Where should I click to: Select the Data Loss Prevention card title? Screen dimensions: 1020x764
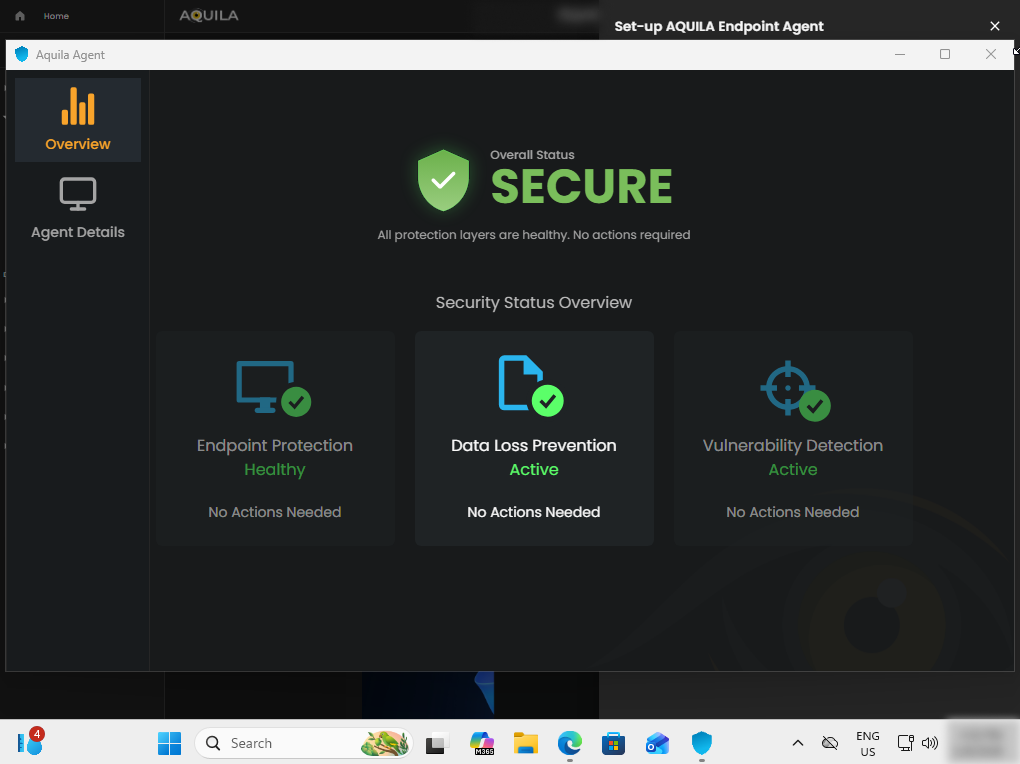pyautogui.click(x=534, y=446)
